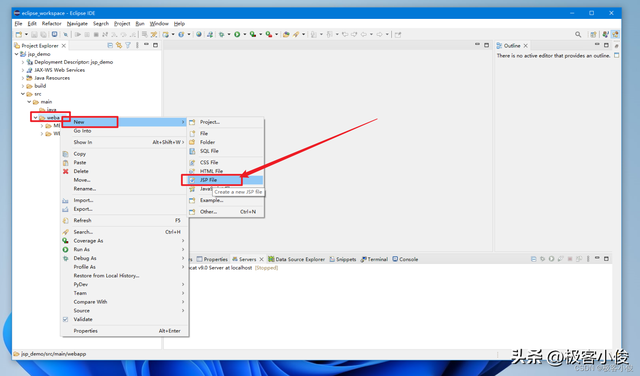Maximize the editor area

[x=487, y=45]
